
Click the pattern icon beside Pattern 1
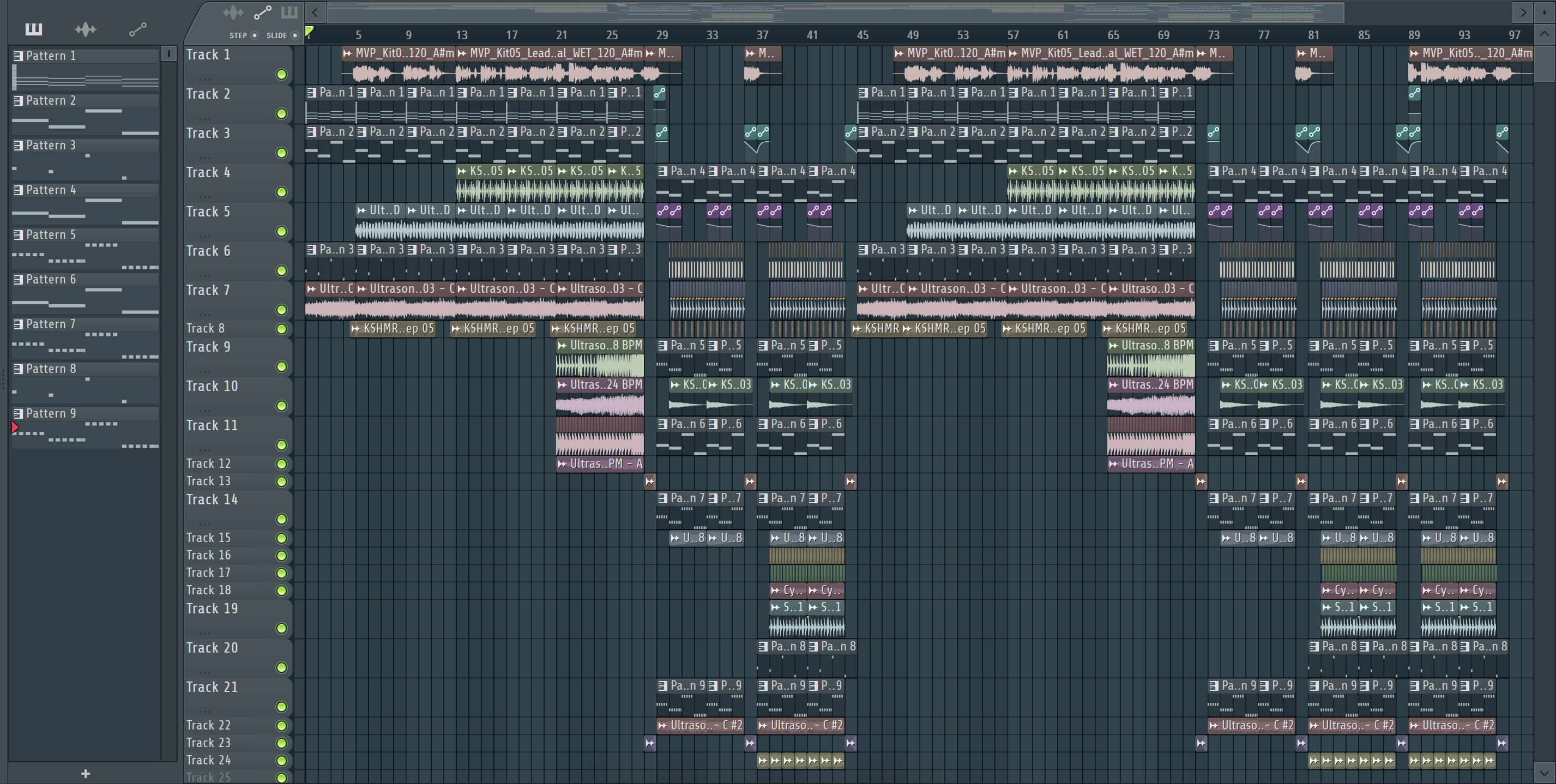pos(18,56)
